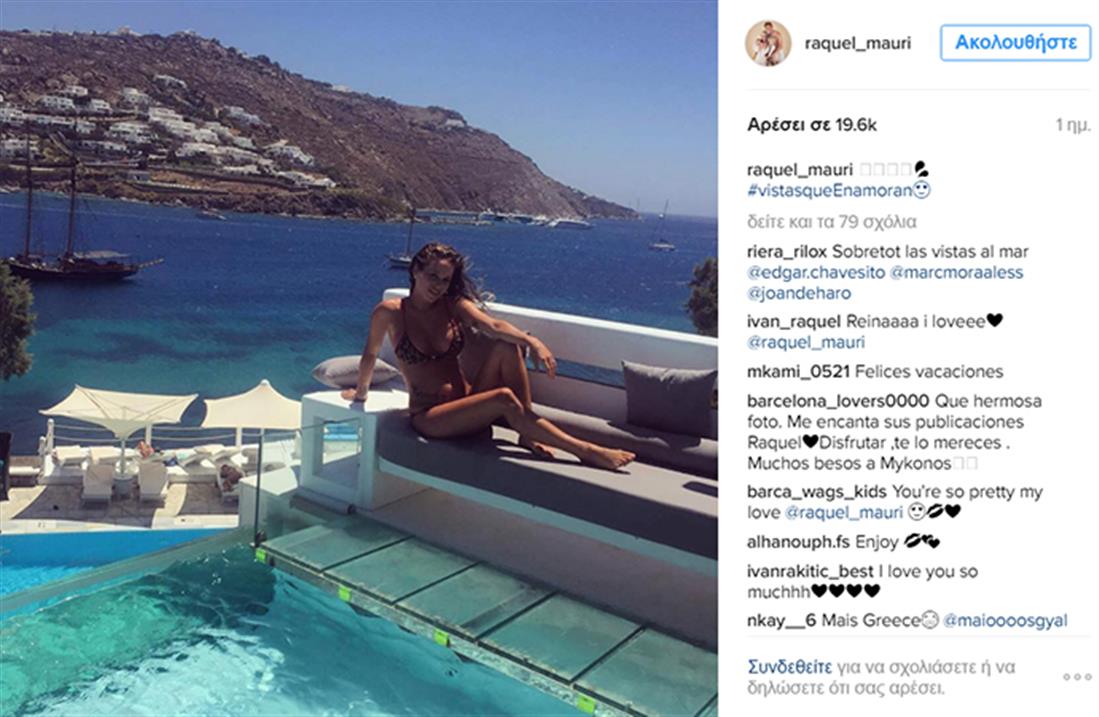Open raquel_mauri username in the post header
Image resolution: width=1099 pixels, height=717 pixels.
[857, 43]
